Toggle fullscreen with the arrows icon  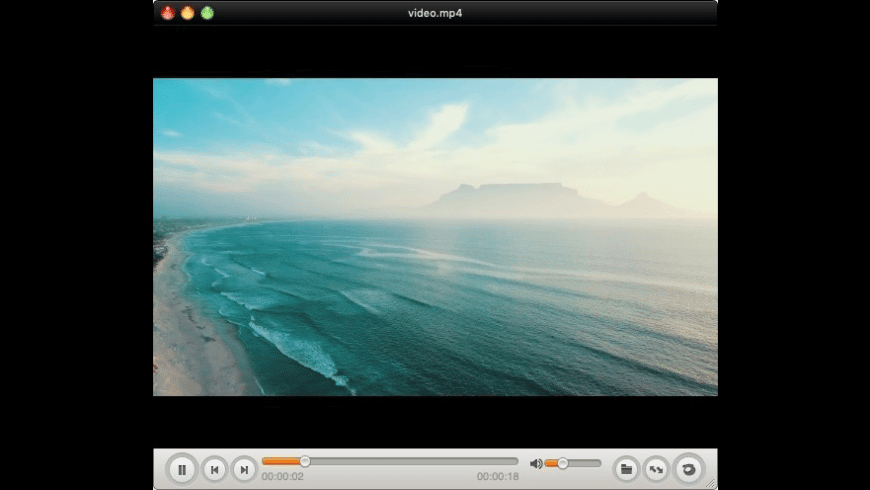[656, 469]
